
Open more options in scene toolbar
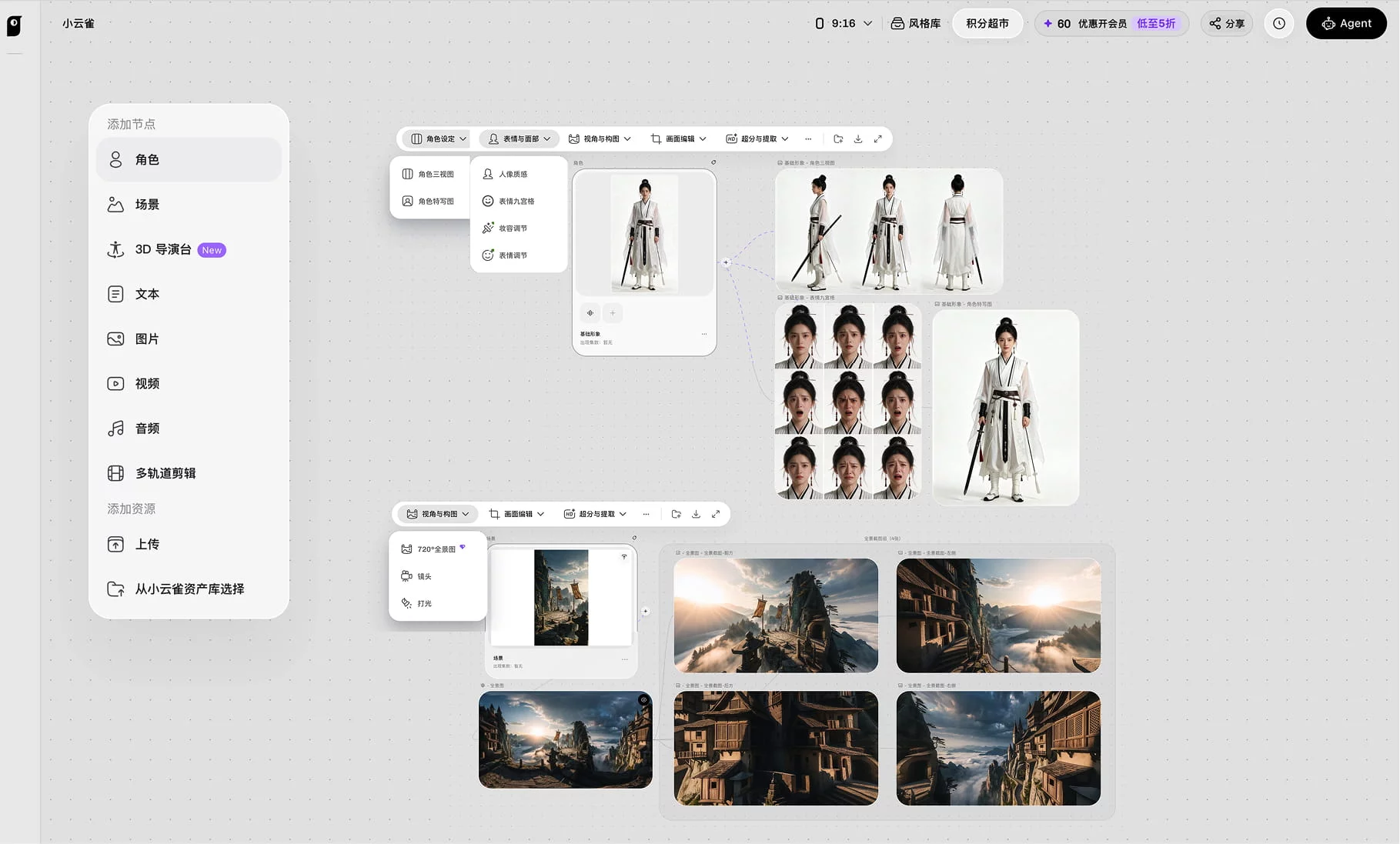(x=647, y=514)
